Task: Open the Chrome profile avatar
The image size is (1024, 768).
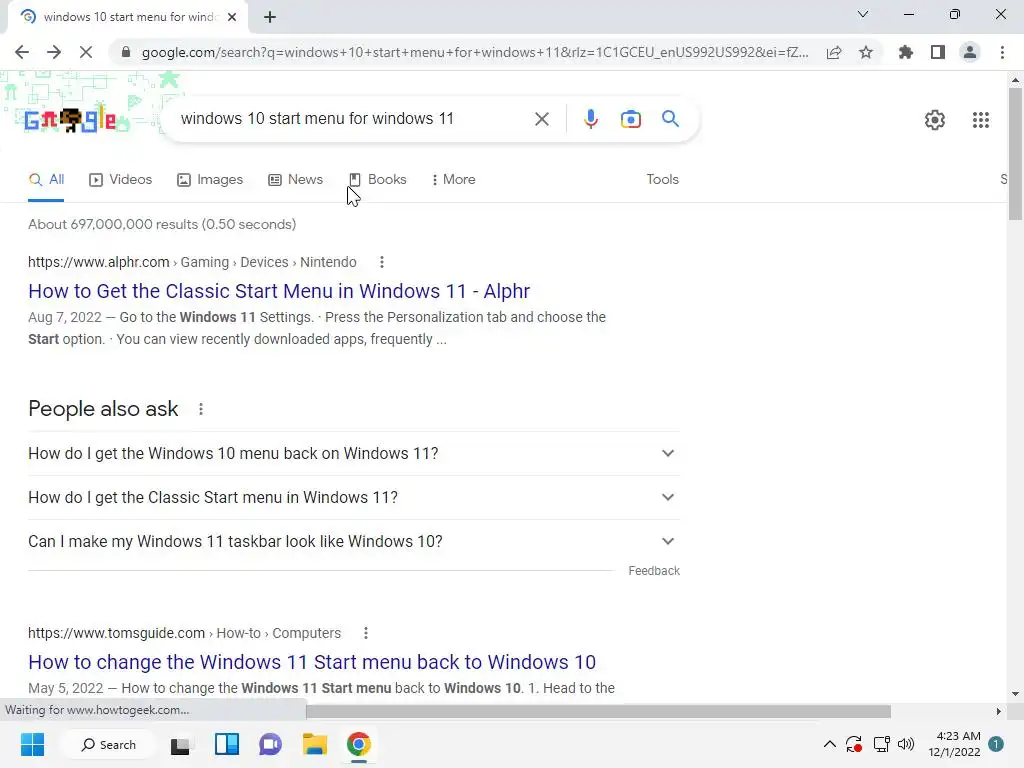Action: pyautogui.click(x=970, y=52)
